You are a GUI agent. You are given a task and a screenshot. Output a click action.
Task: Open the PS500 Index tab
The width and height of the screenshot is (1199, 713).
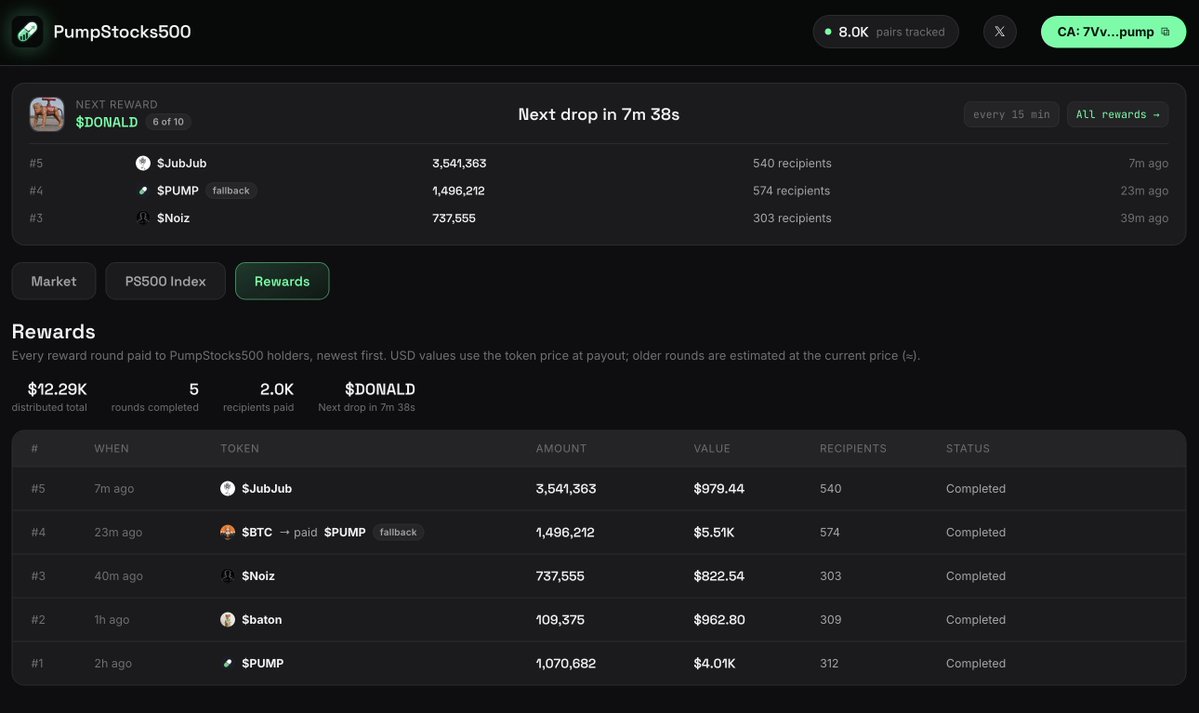[165, 281]
